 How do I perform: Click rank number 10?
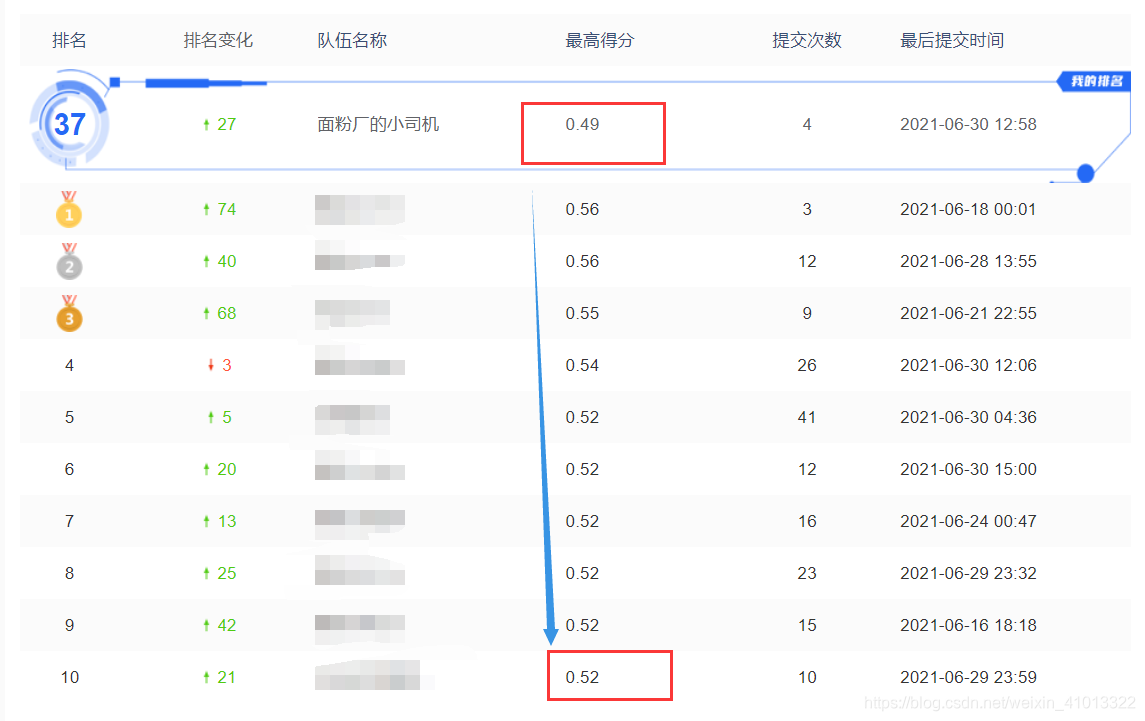[69, 677]
